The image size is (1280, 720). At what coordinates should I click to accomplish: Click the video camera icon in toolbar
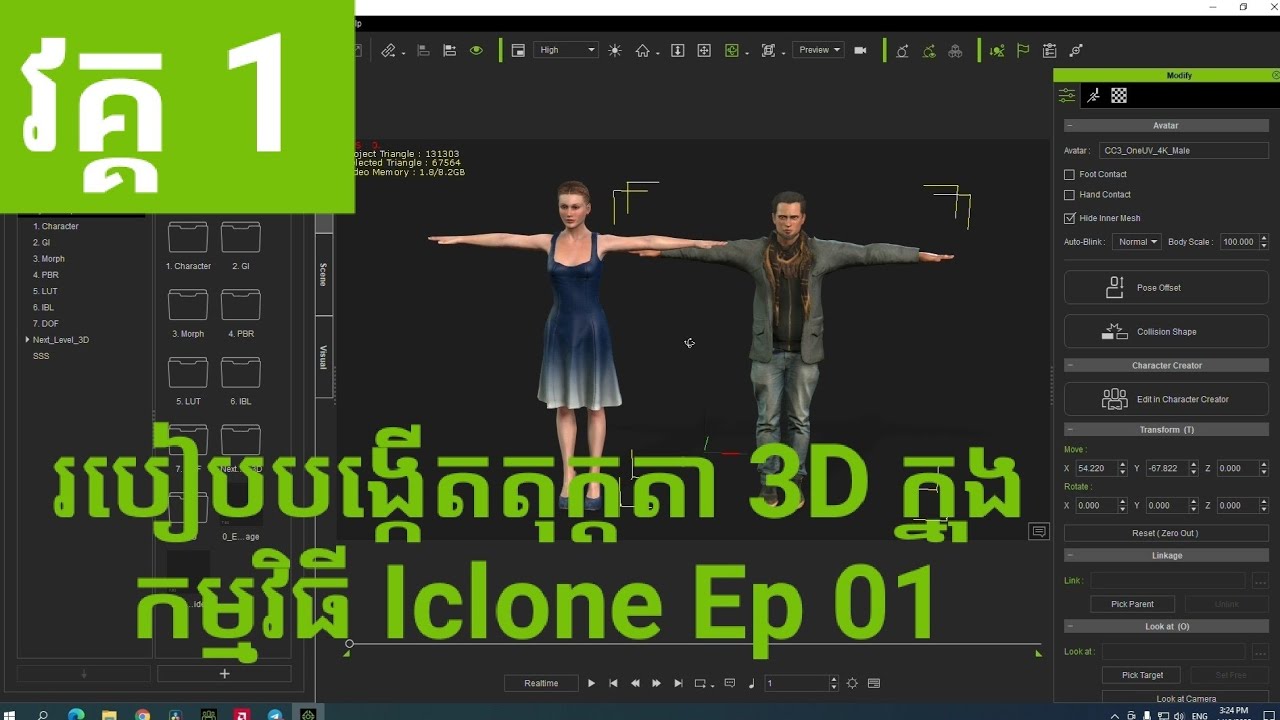[860, 50]
